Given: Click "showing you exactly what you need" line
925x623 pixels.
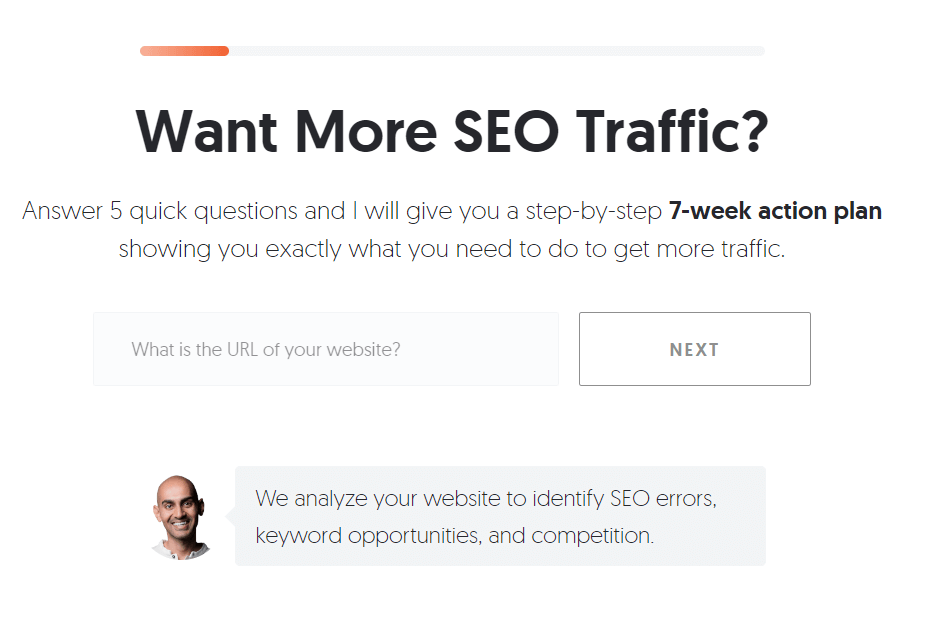Looking at the screenshot, I should tap(314, 249).
